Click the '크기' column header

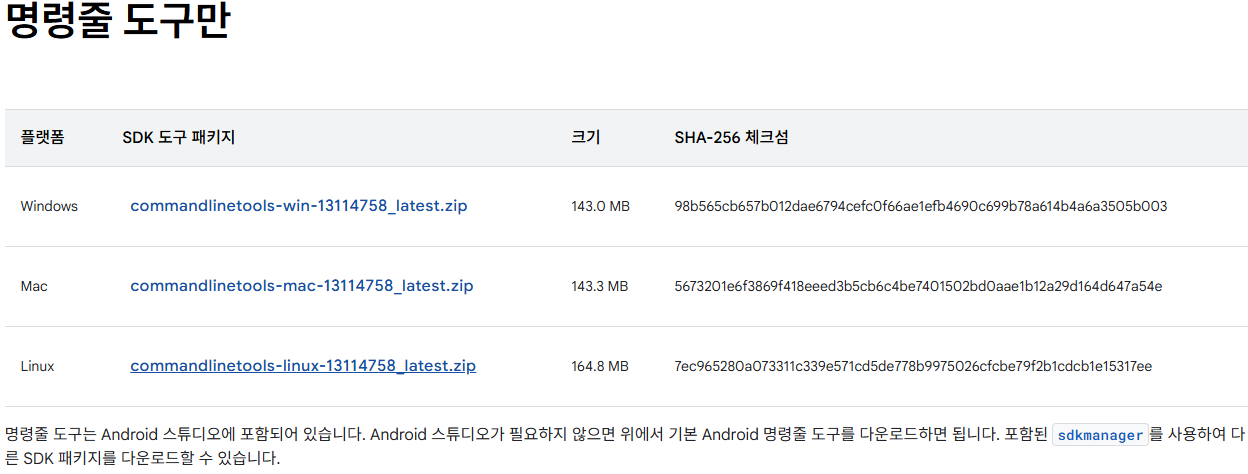(x=586, y=138)
